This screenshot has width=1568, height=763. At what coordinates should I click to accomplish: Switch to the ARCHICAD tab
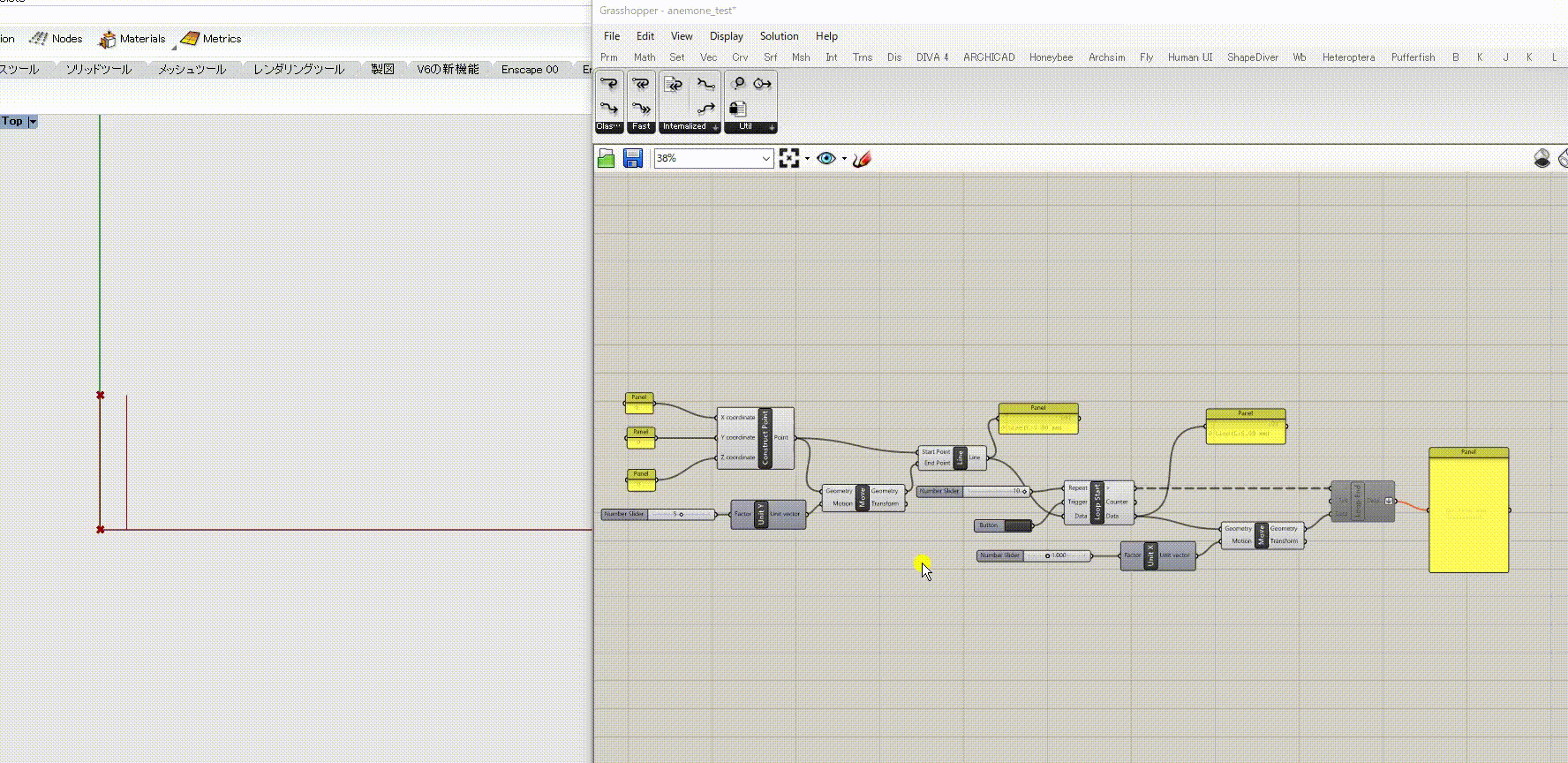point(989,57)
